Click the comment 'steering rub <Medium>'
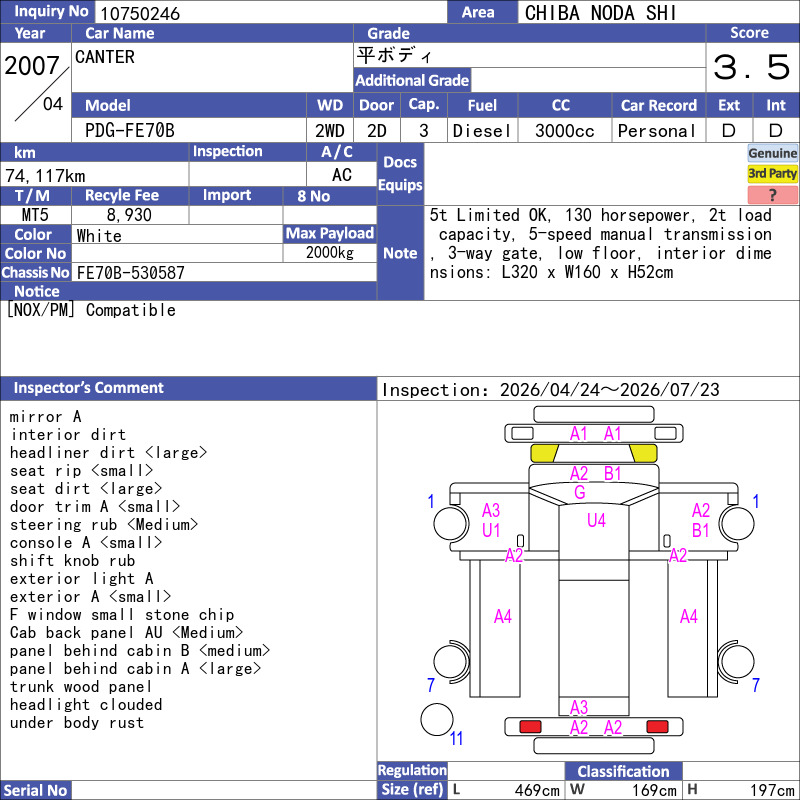The height and width of the screenshot is (800, 800). (x=104, y=524)
